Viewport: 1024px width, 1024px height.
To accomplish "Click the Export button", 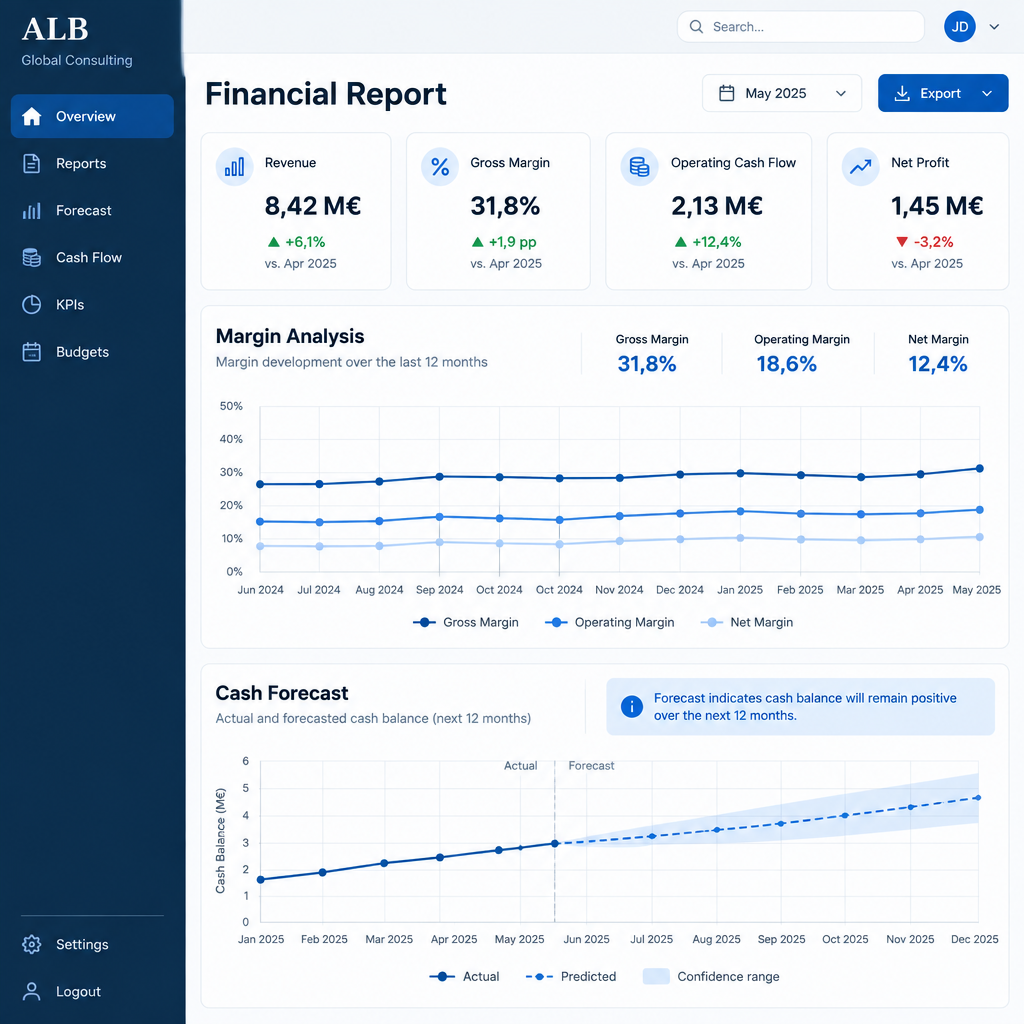I will click(x=928, y=93).
